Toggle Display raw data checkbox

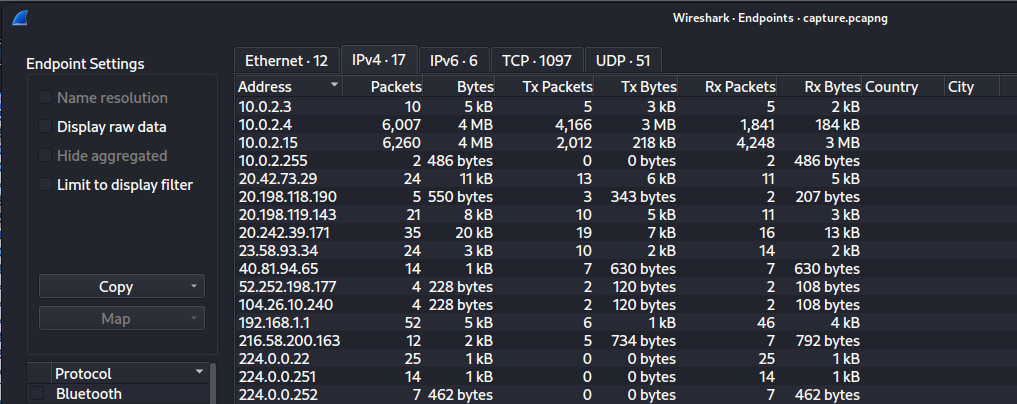click(x=45, y=126)
